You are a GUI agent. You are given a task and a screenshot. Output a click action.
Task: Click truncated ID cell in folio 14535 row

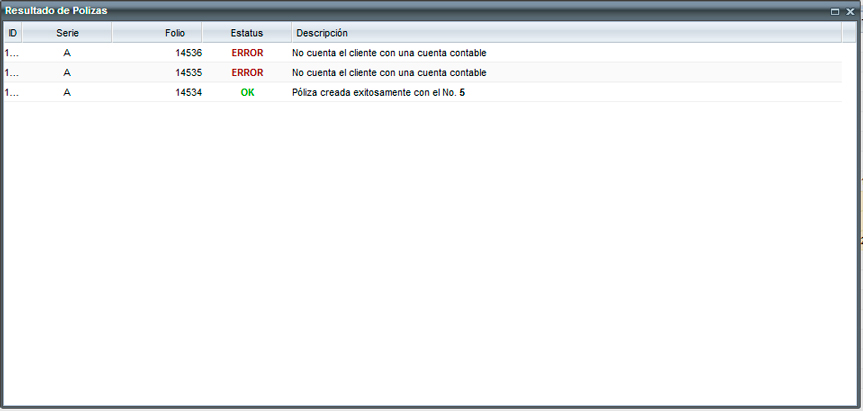pos(13,73)
